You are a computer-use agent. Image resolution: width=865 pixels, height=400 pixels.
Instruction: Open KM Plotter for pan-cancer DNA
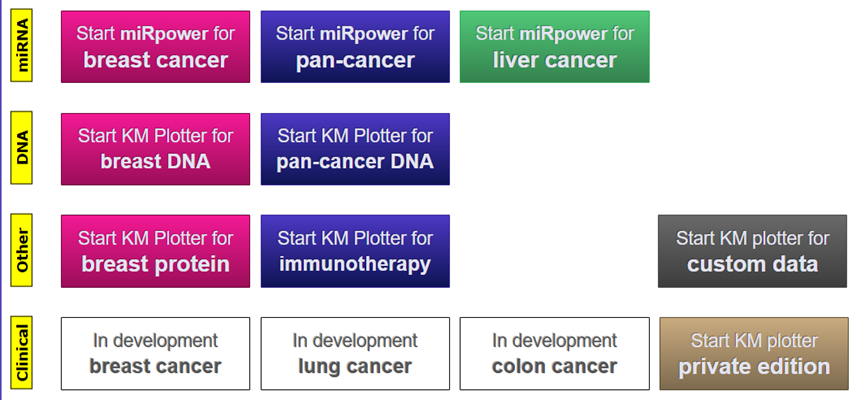point(355,149)
